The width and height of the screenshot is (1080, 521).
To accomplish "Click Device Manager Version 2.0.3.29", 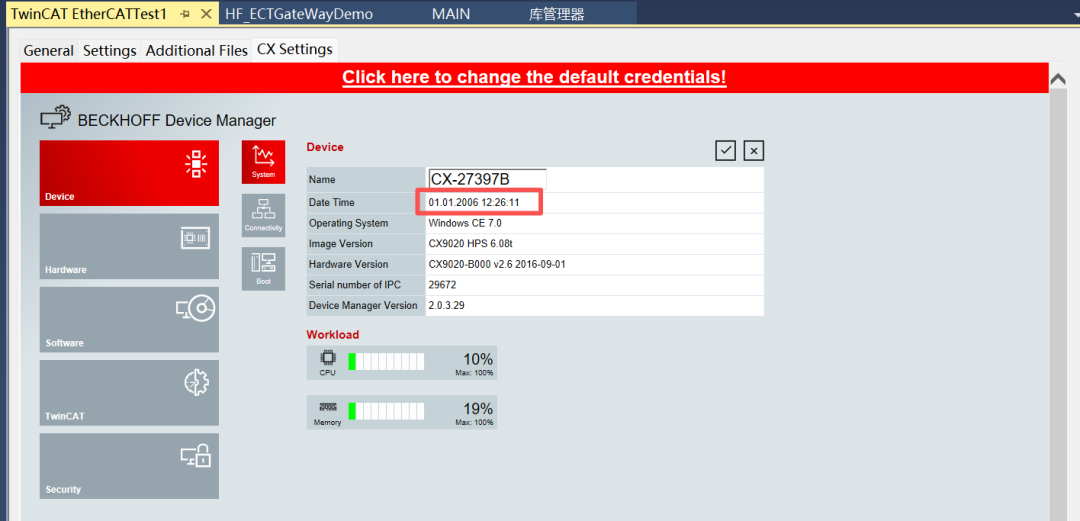I will pos(446,305).
